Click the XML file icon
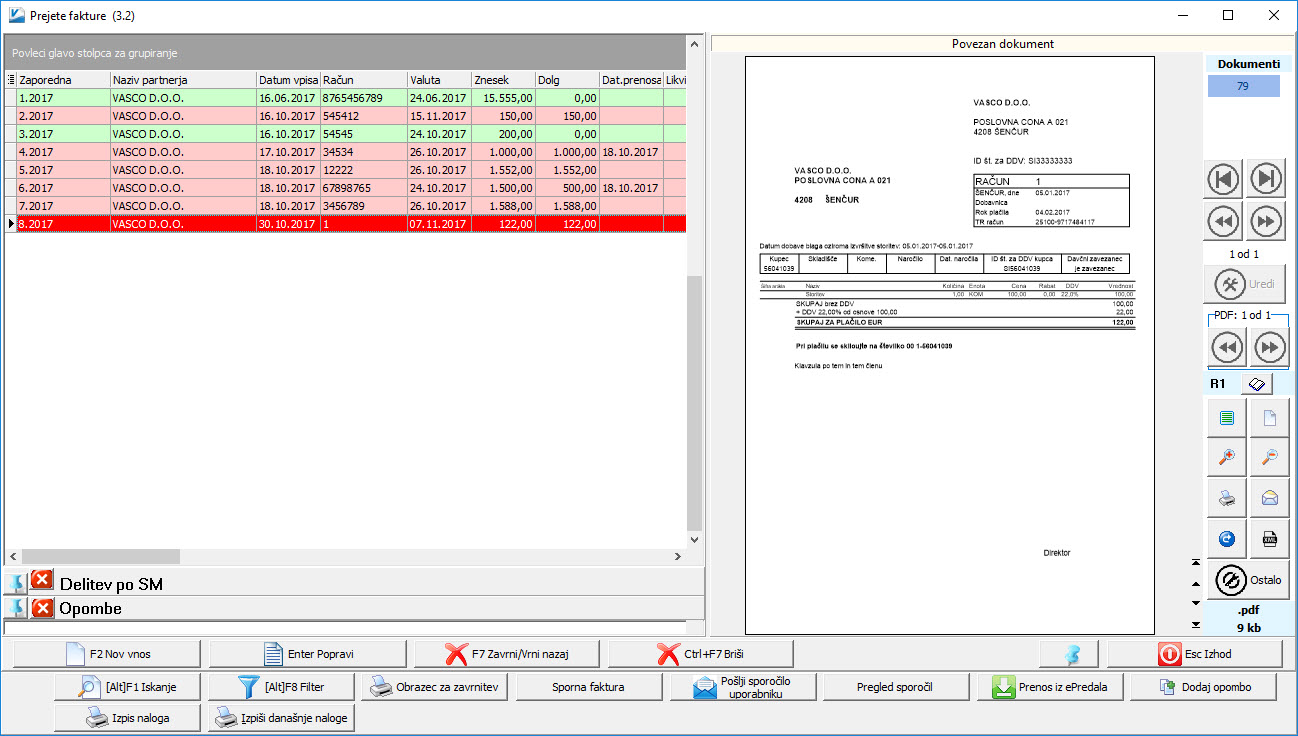The width and height of the screenshot is (1298, 736). [x=1270, y=538]
